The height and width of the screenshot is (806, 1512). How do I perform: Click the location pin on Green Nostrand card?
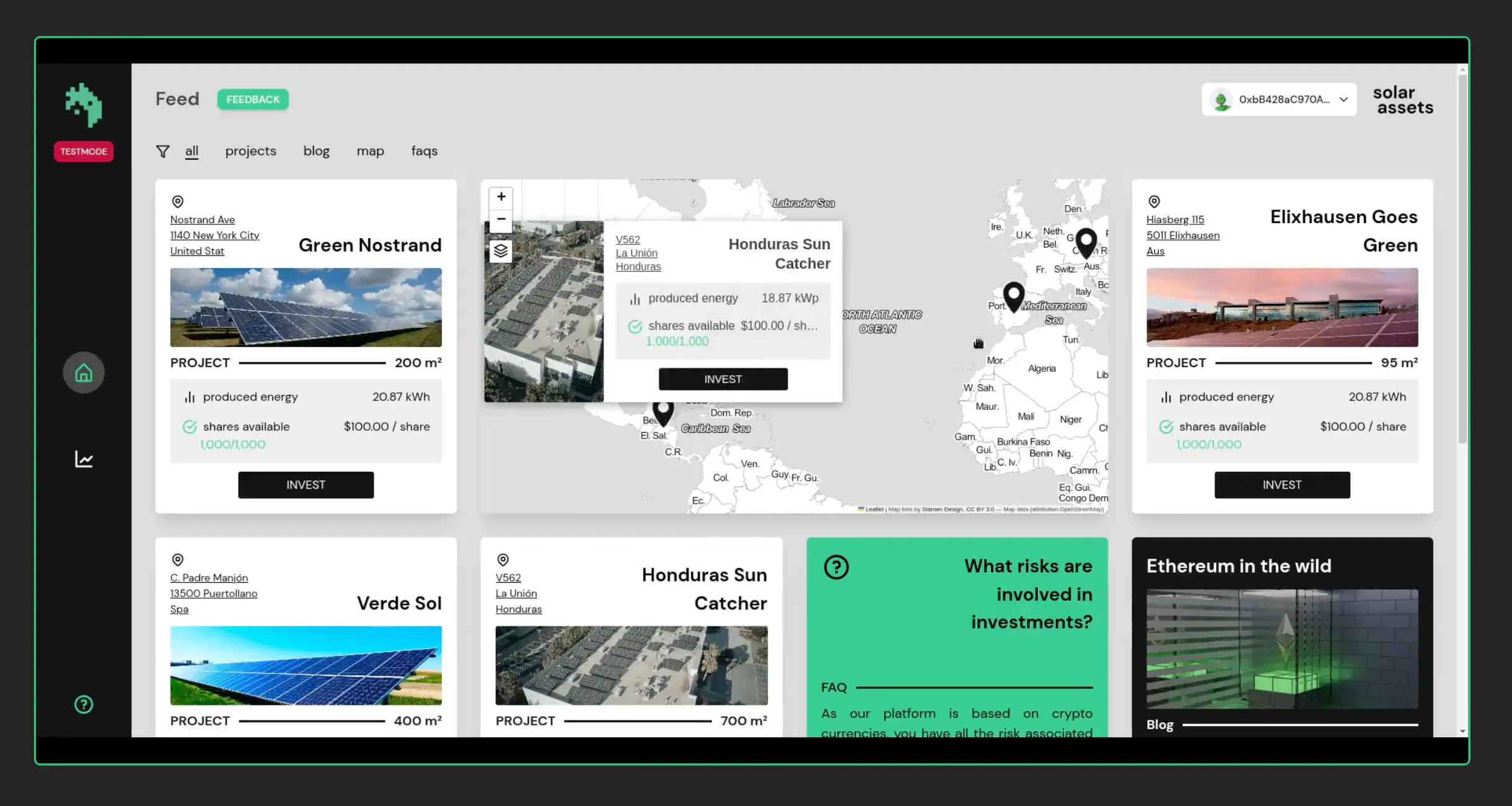click(178, 201)
